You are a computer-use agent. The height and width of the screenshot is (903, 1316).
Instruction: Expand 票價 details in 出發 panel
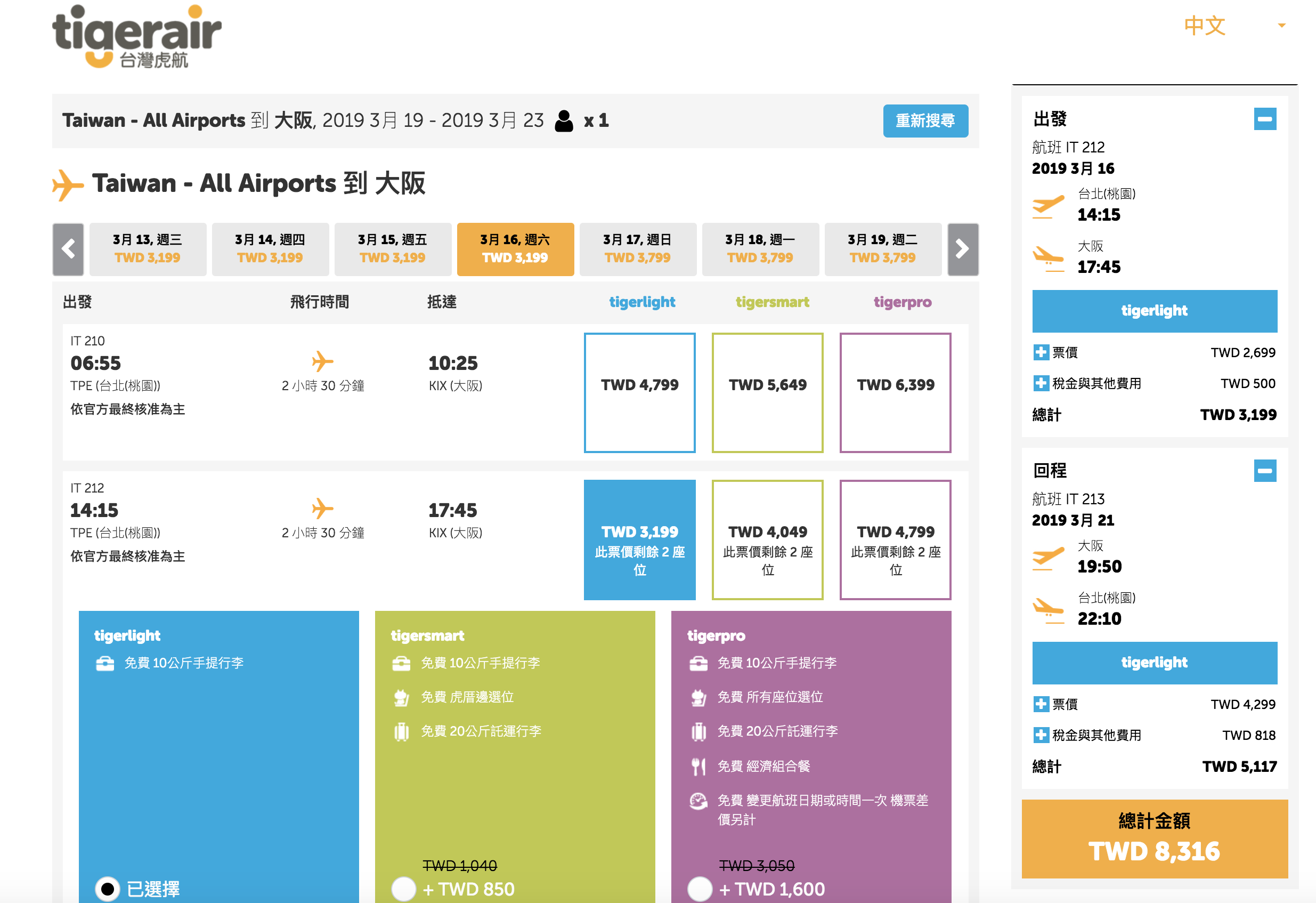[1041, 352]
